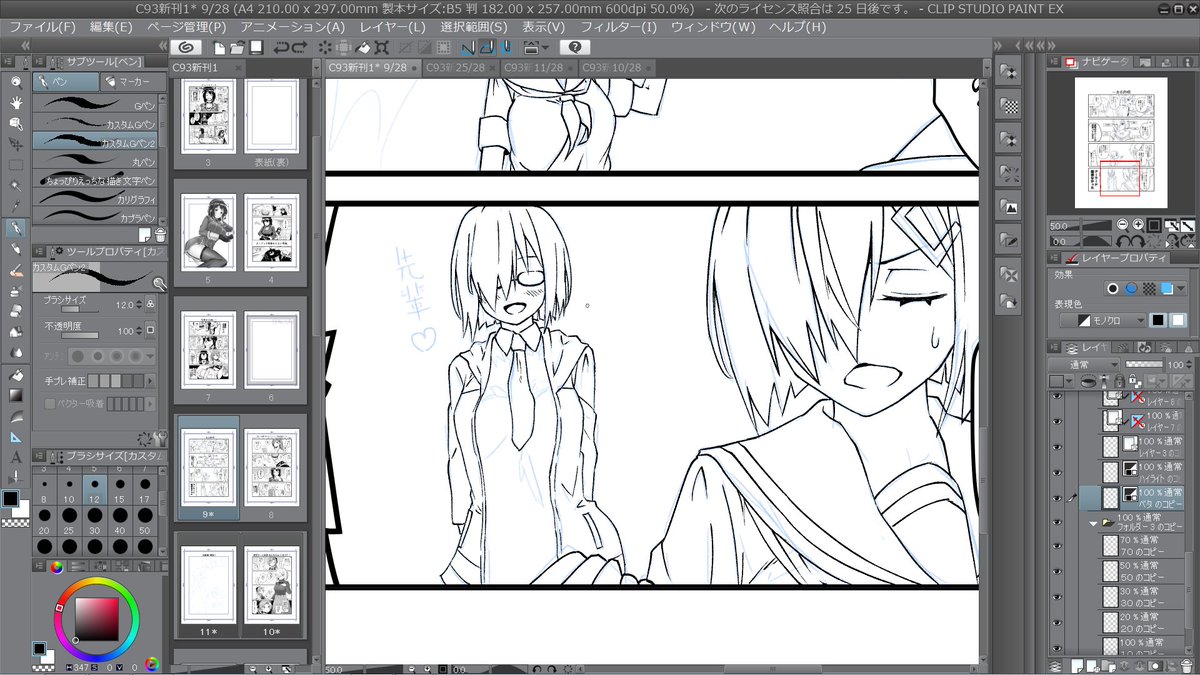This screenshot has width=1200, height=675.
Task: Select the Fill bucket tool
Action: (x=16, y=375)
